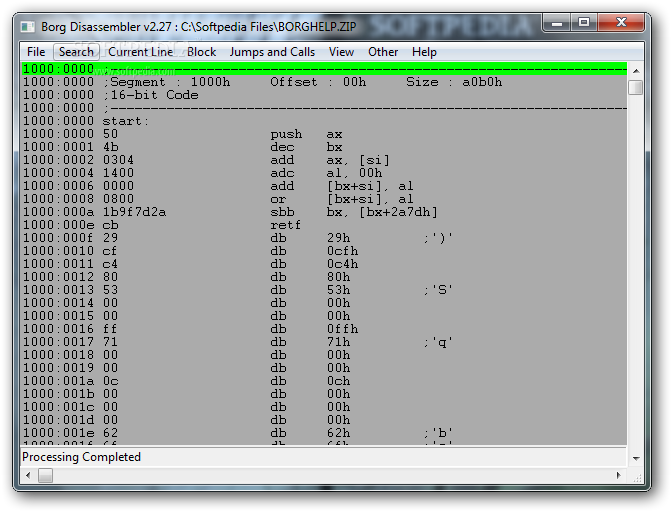
Task: Select the 'sbb bx, [bx+2a7dh]' line
Action: click(x=324, y=212)
